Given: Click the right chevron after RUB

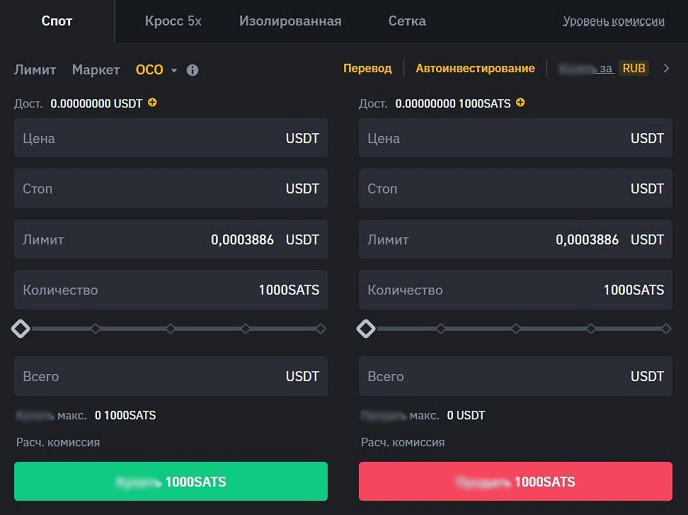Looking at the screenshot, I should tap(667, 68).
